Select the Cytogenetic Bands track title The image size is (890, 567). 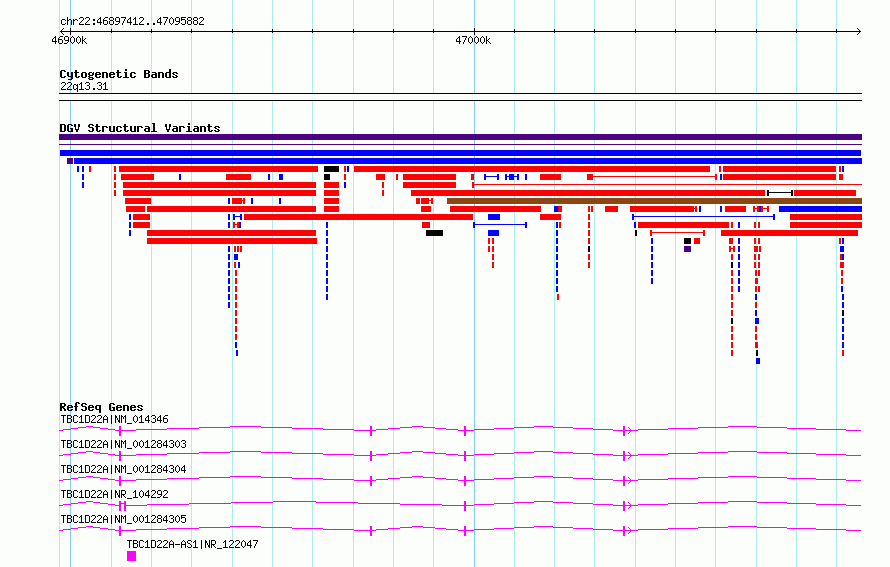point(119,74)
